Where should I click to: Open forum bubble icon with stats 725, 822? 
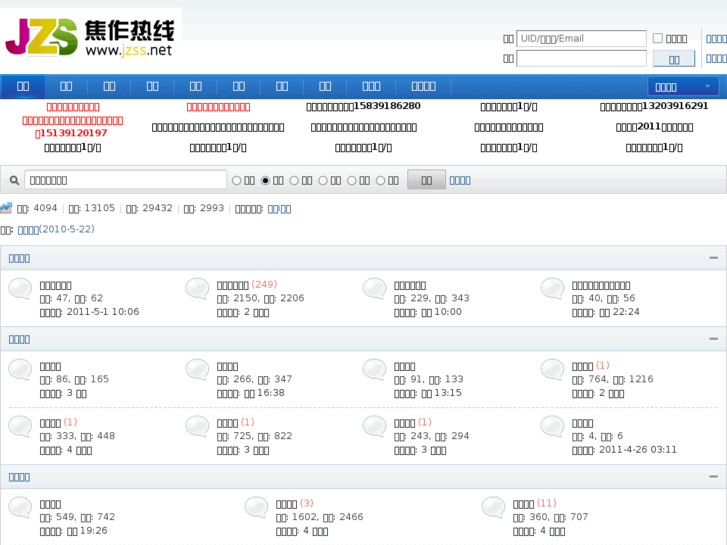click(198, 426)
